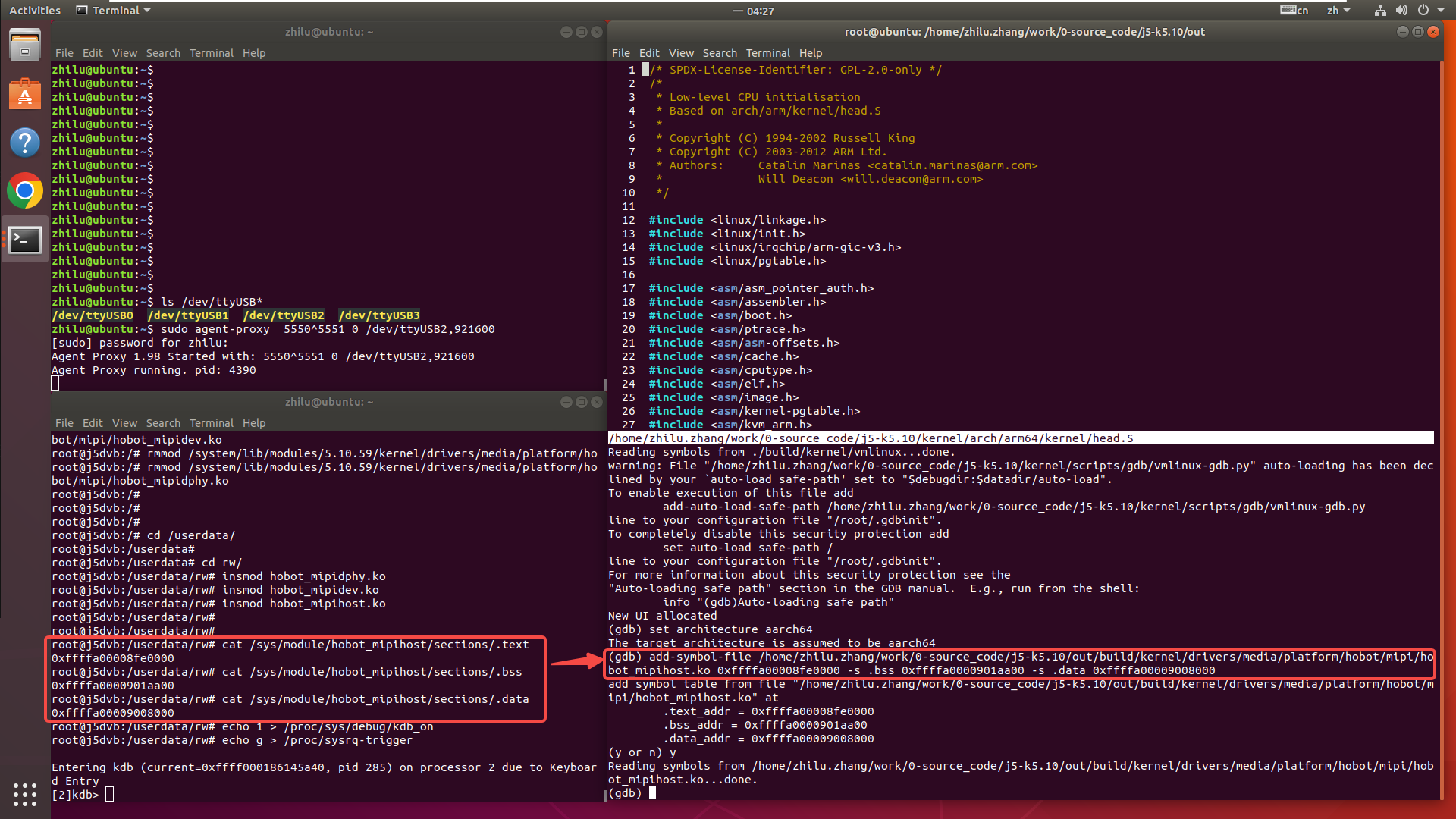
Task: Expand the system menu arrow
Action: pyautogui.click(x=1441, y=11)
